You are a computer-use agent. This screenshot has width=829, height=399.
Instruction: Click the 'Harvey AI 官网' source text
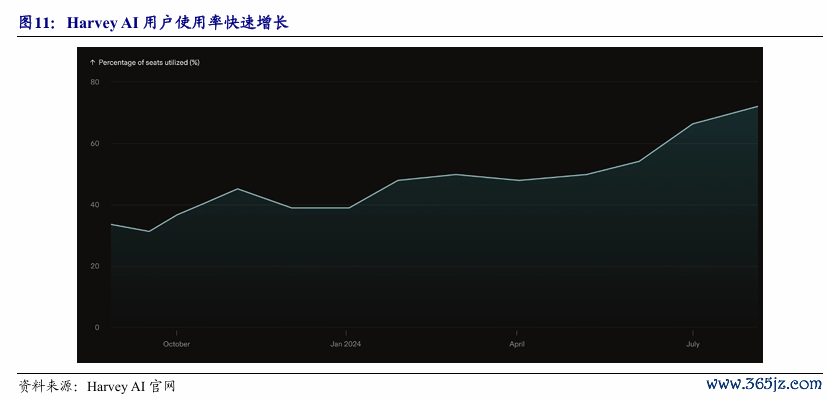coord(131,386)
